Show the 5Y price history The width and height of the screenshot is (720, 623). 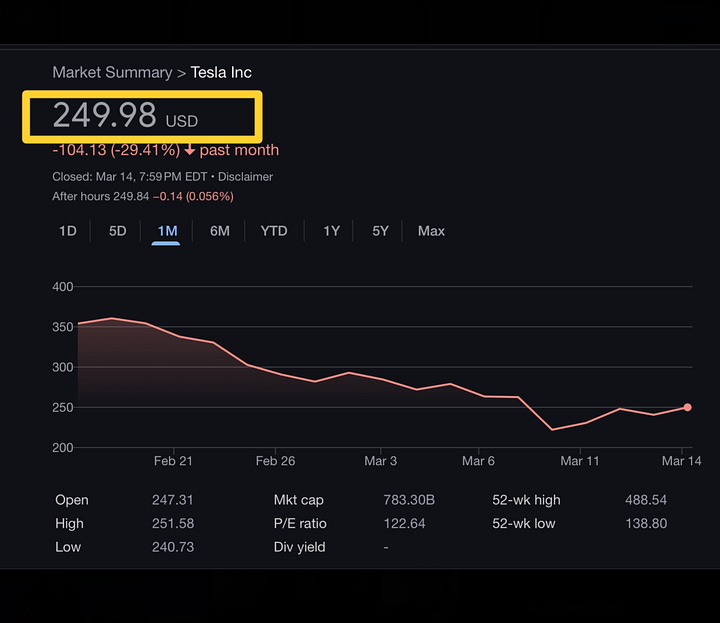click(380, 231)
